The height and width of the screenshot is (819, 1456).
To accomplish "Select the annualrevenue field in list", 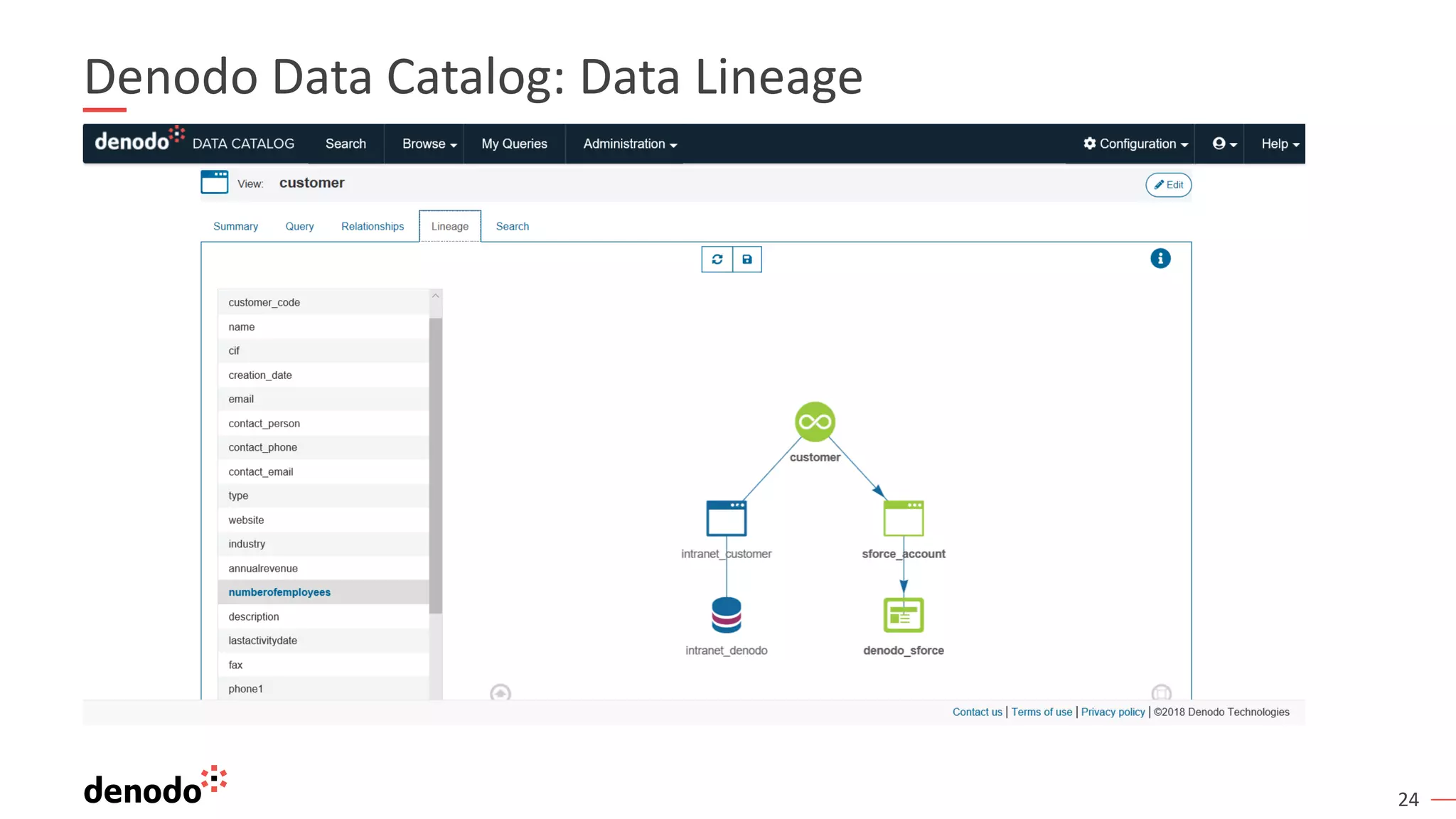I will coord(263,568).
